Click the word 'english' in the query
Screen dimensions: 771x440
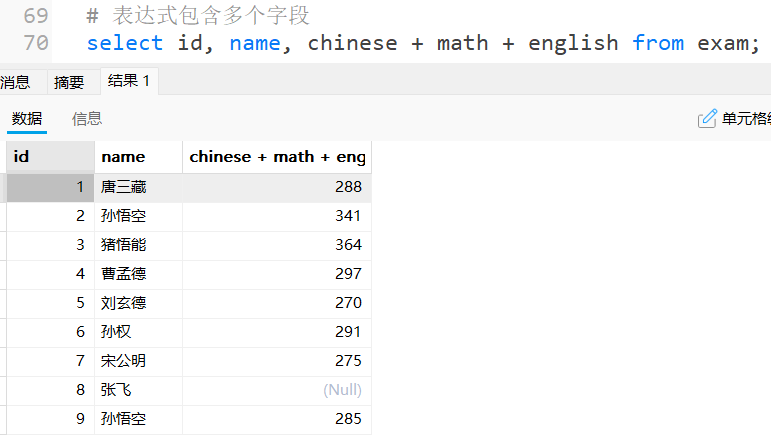click(x=573, y=43)
